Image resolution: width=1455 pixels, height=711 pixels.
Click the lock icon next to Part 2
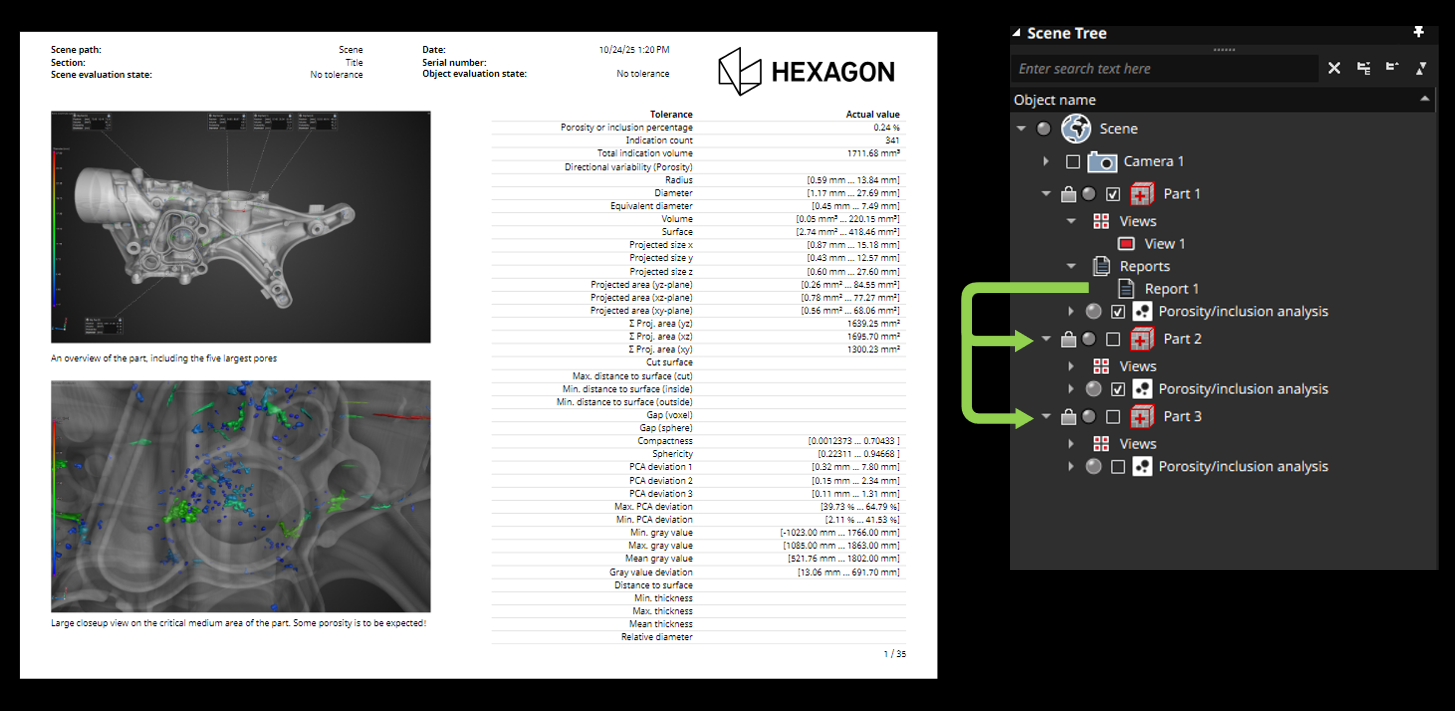point(1068,339)
